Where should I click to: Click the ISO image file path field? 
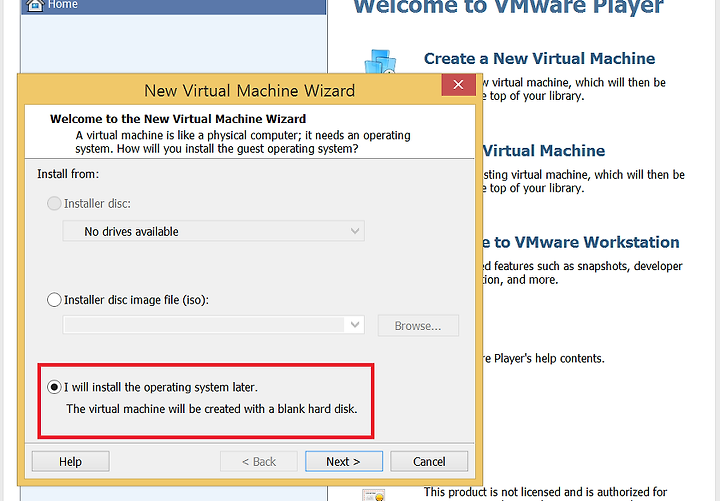(x=204, y=325)
